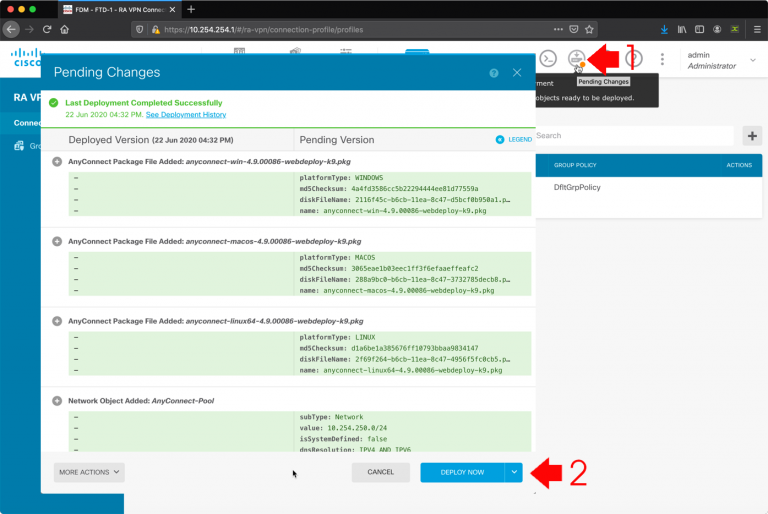Click the Actions column header
768x514 pixels.
tap(739, 165)
